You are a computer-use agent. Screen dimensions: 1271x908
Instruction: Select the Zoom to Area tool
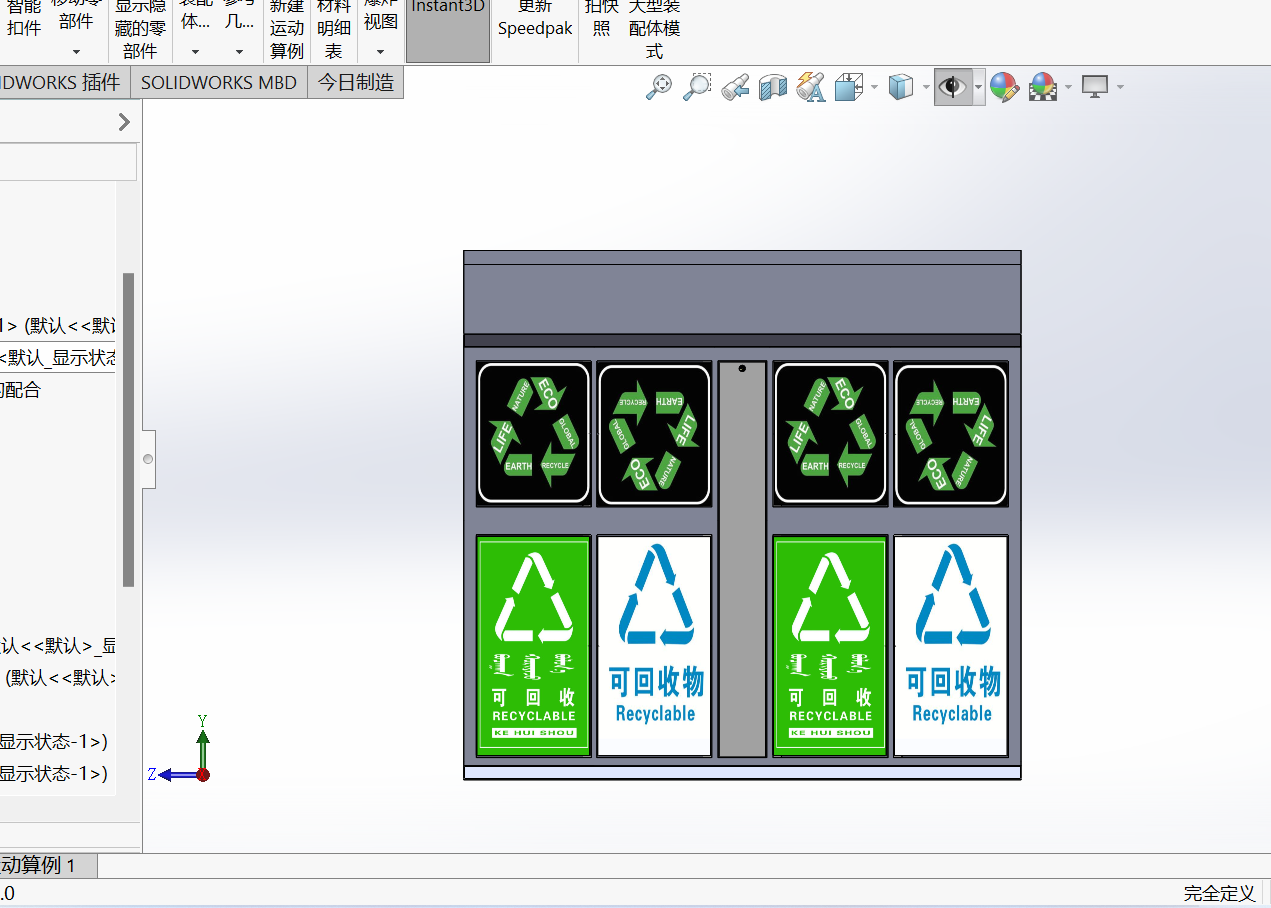point(697,87)
